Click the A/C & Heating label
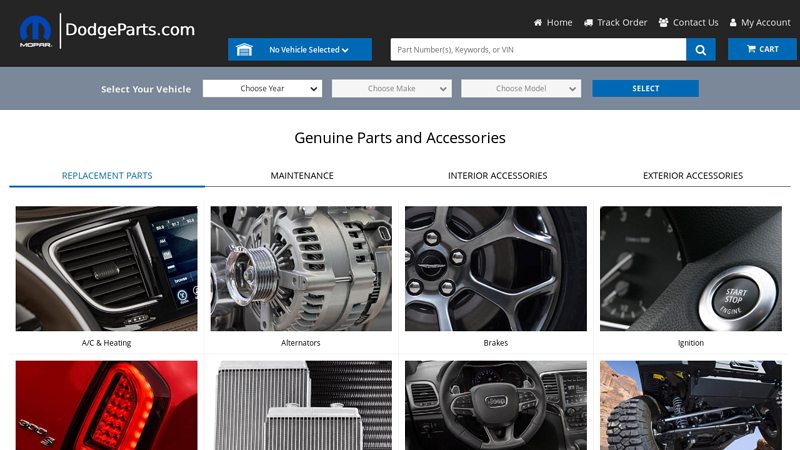 pyautogui.click(x=106, y=343)
